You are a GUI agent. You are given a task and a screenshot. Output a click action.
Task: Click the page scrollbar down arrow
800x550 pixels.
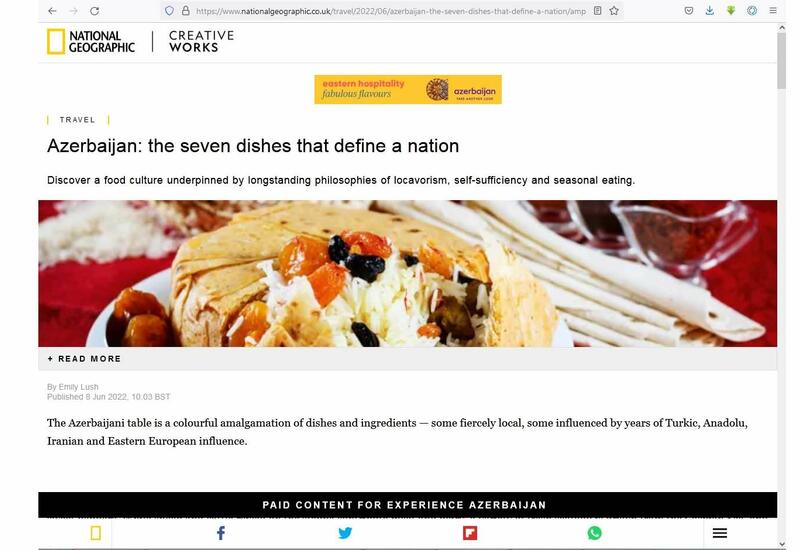pos(782,544)
